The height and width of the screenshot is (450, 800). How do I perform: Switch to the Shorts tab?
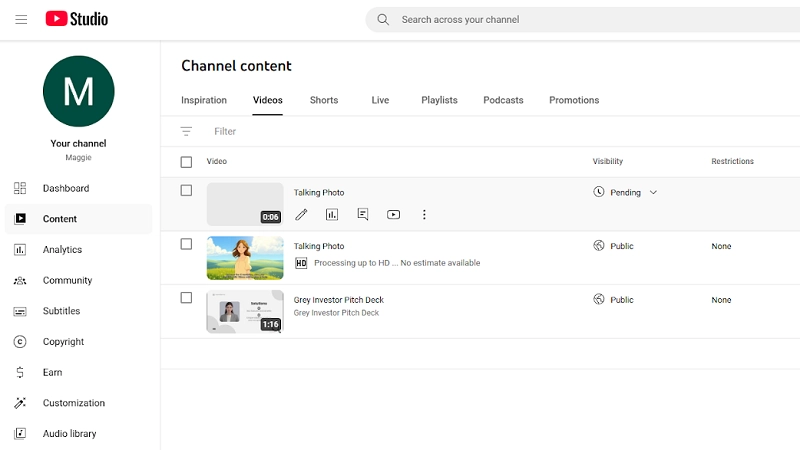coord(323,100)
